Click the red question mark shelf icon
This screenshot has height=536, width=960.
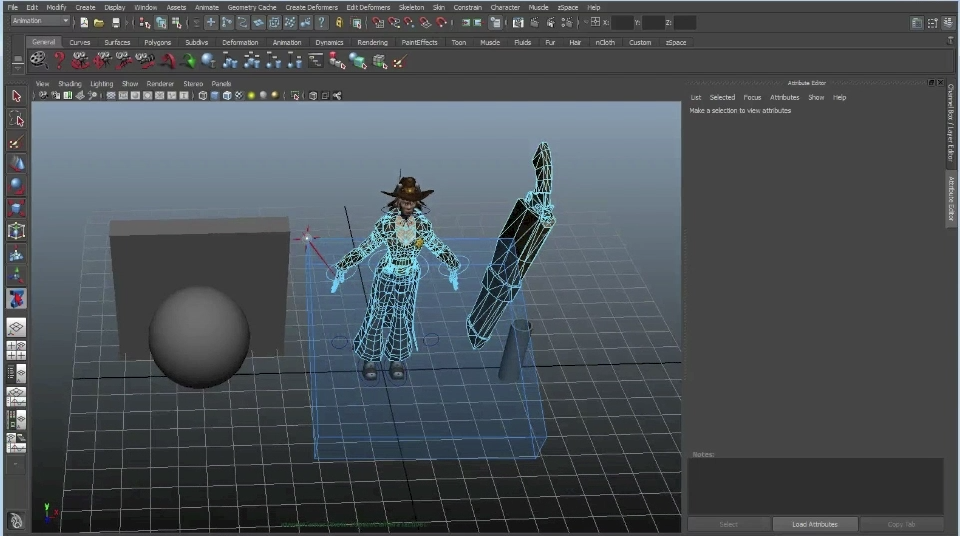pyautogui.click(x=59, y=60)
